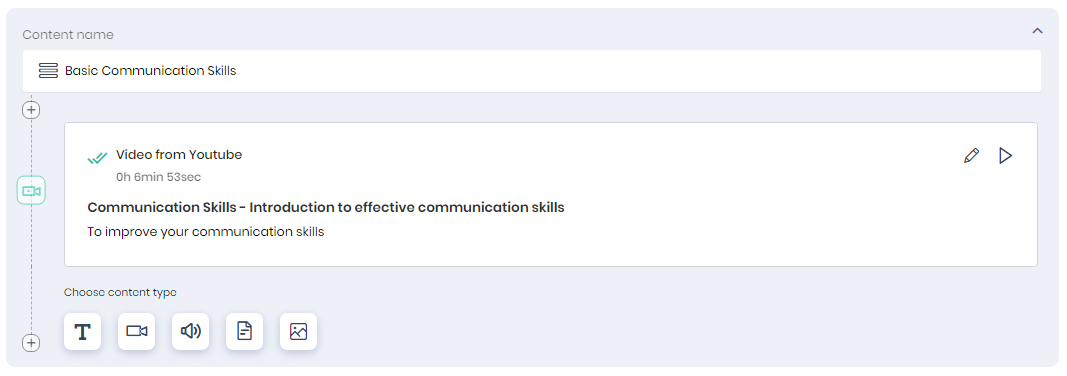Click the stacked lines icon beside content name

coord(48,70)
